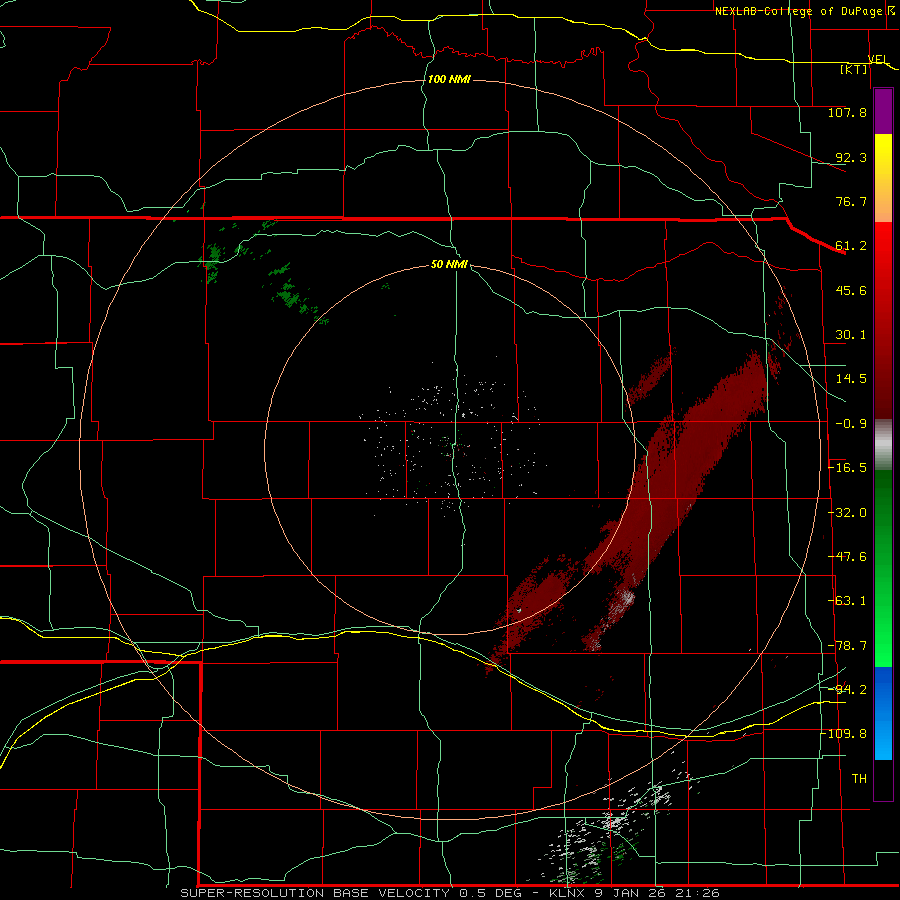Select the 76.7 scale label

click(851, 201)
